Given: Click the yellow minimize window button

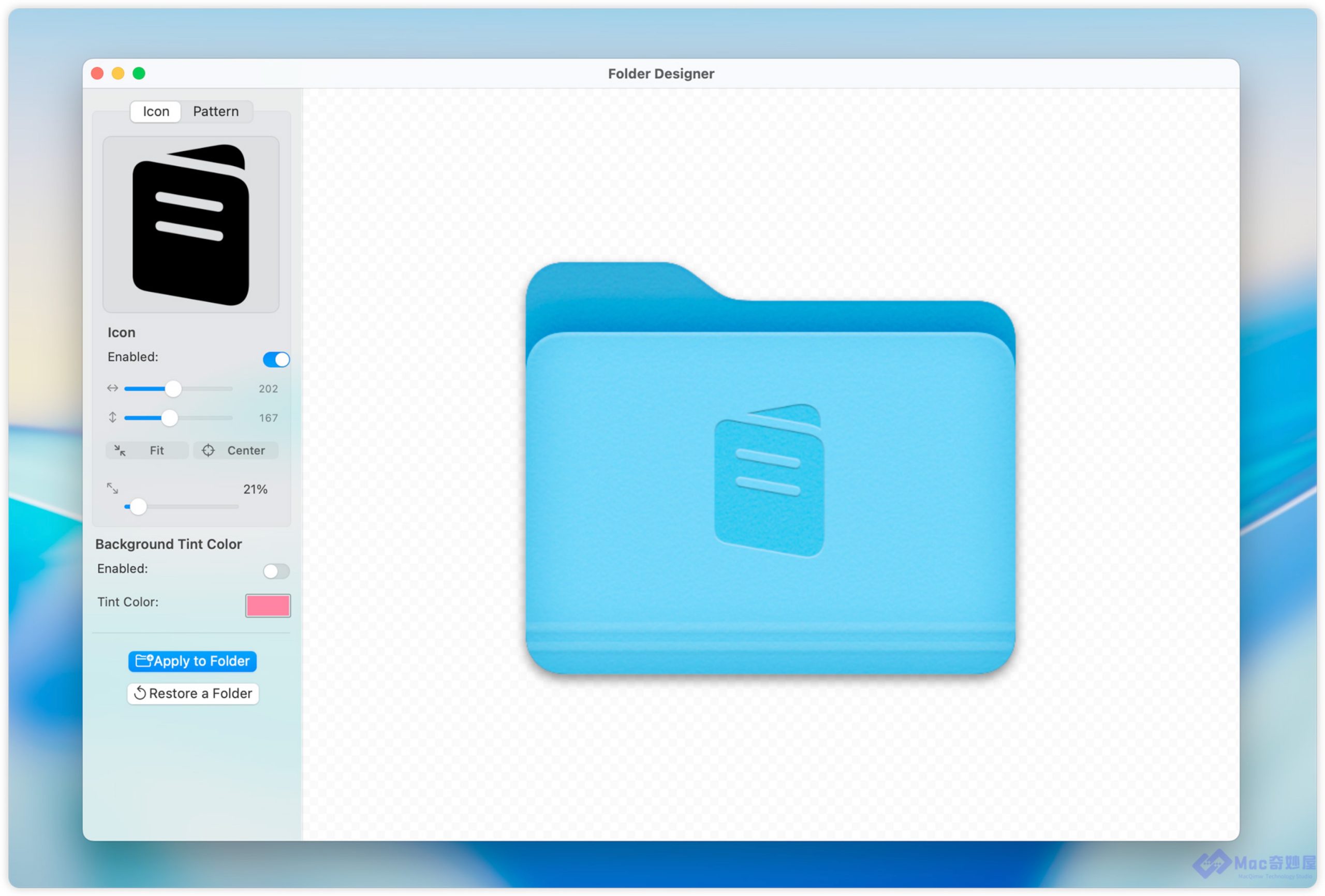Looking at the screenshot, I should (118, 73).
